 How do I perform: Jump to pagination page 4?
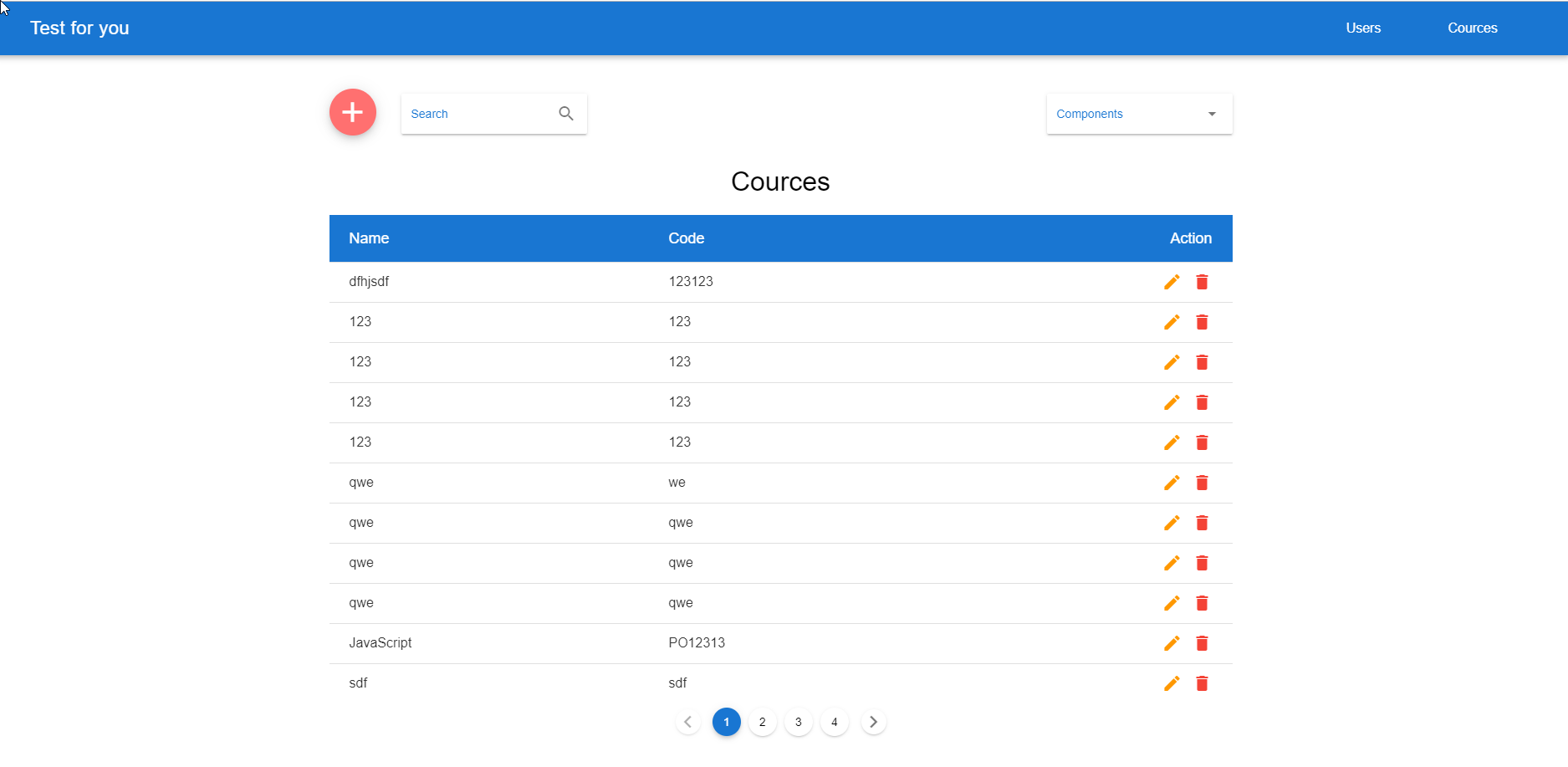coord(834,722)
